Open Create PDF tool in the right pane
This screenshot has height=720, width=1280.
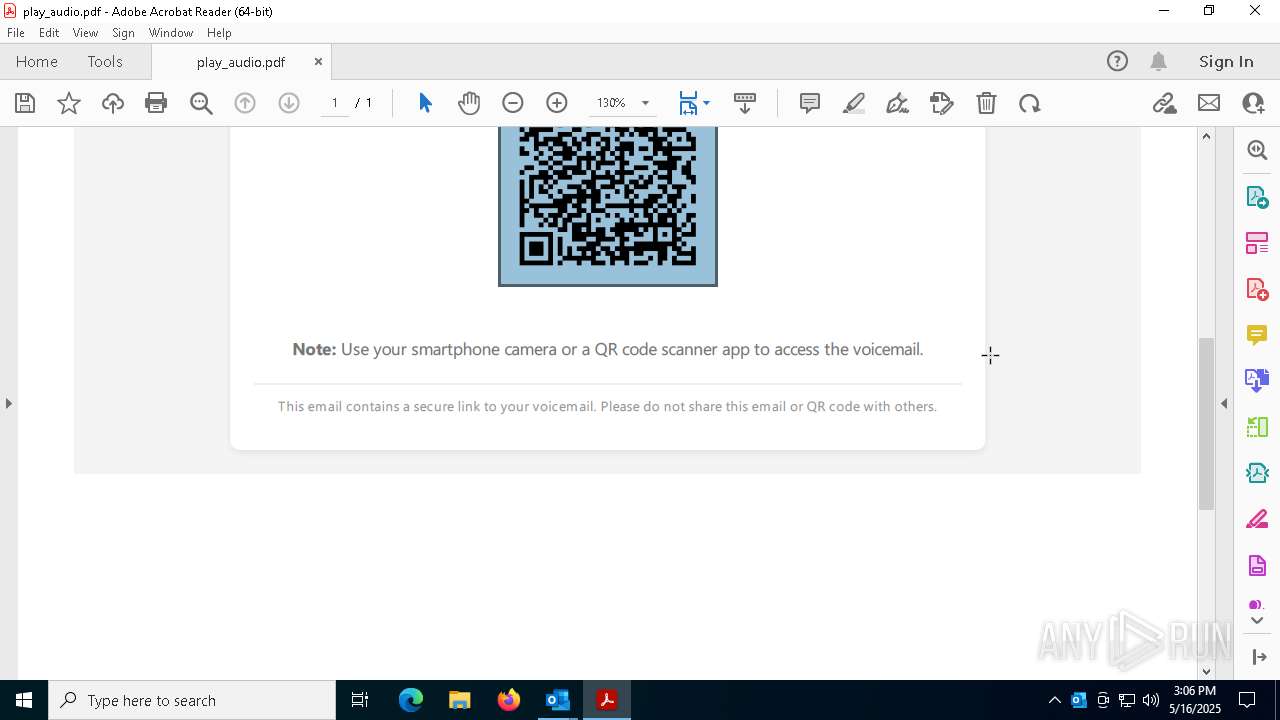tap(1257, 289)
